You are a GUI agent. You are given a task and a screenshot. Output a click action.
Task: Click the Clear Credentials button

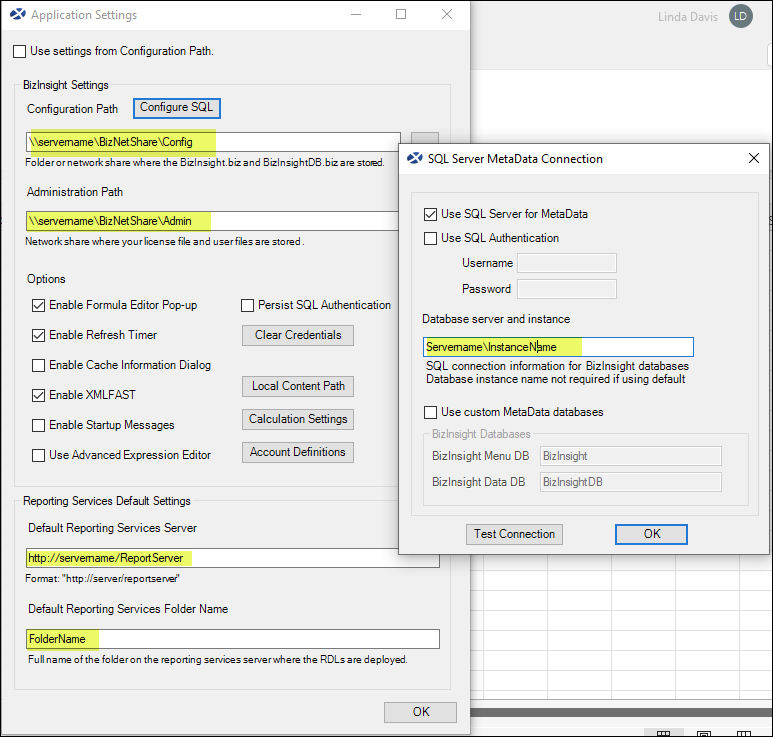click(298, 335)
